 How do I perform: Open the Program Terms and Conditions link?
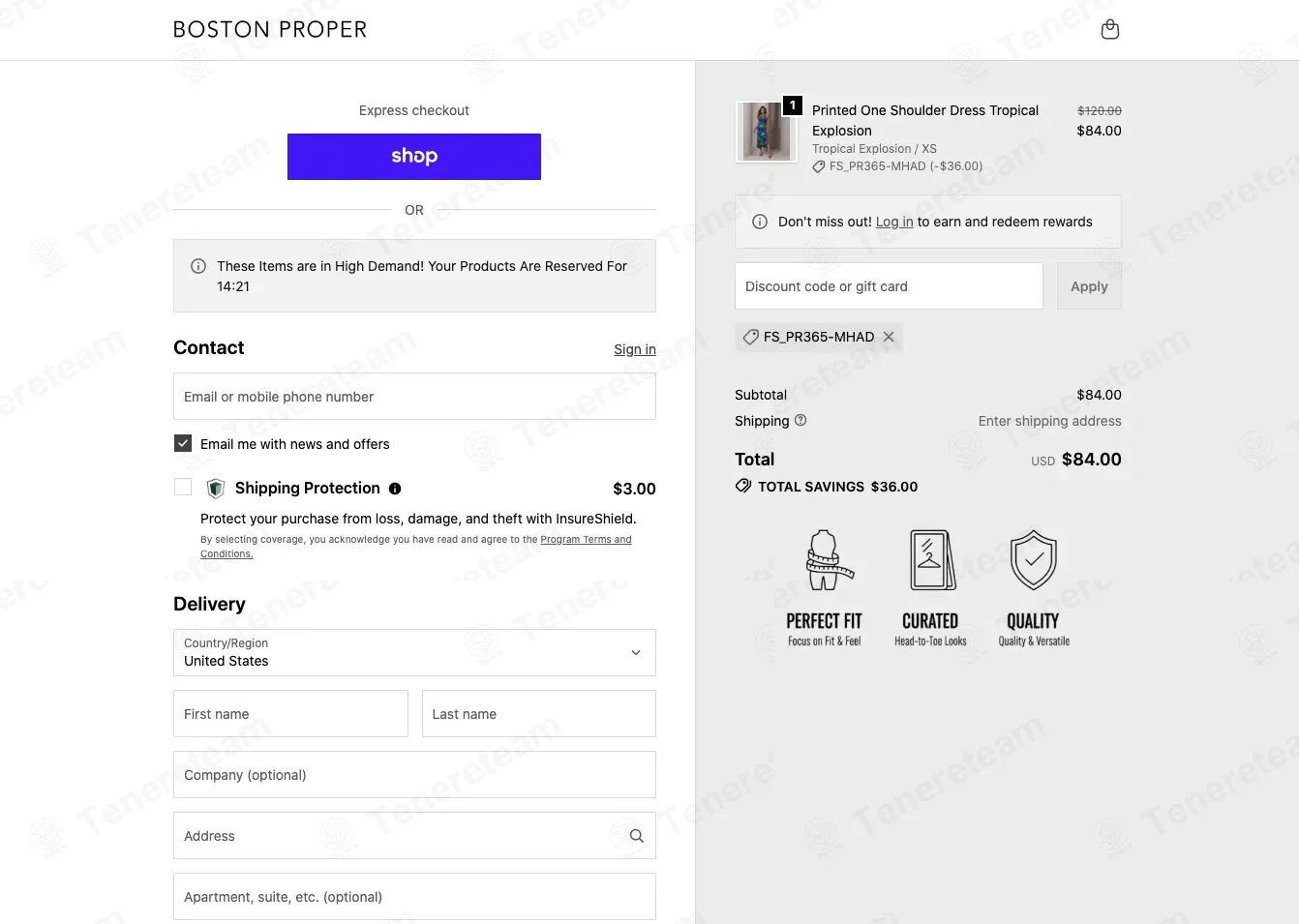[415, 547]
